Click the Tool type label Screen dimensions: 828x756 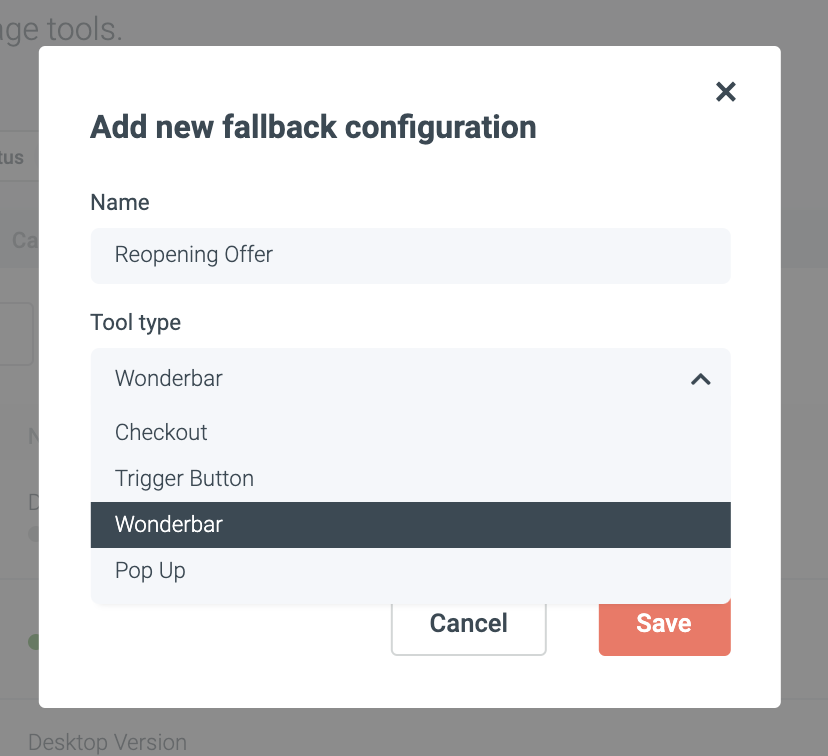pos(135,322)
